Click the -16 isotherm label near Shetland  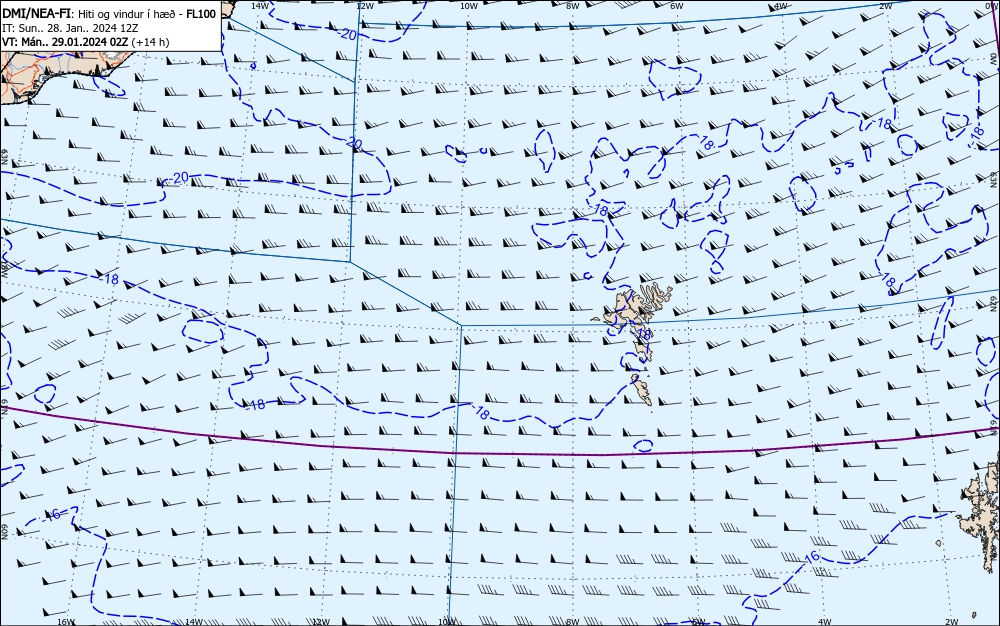pyautogui.click(x=810, y=557)
